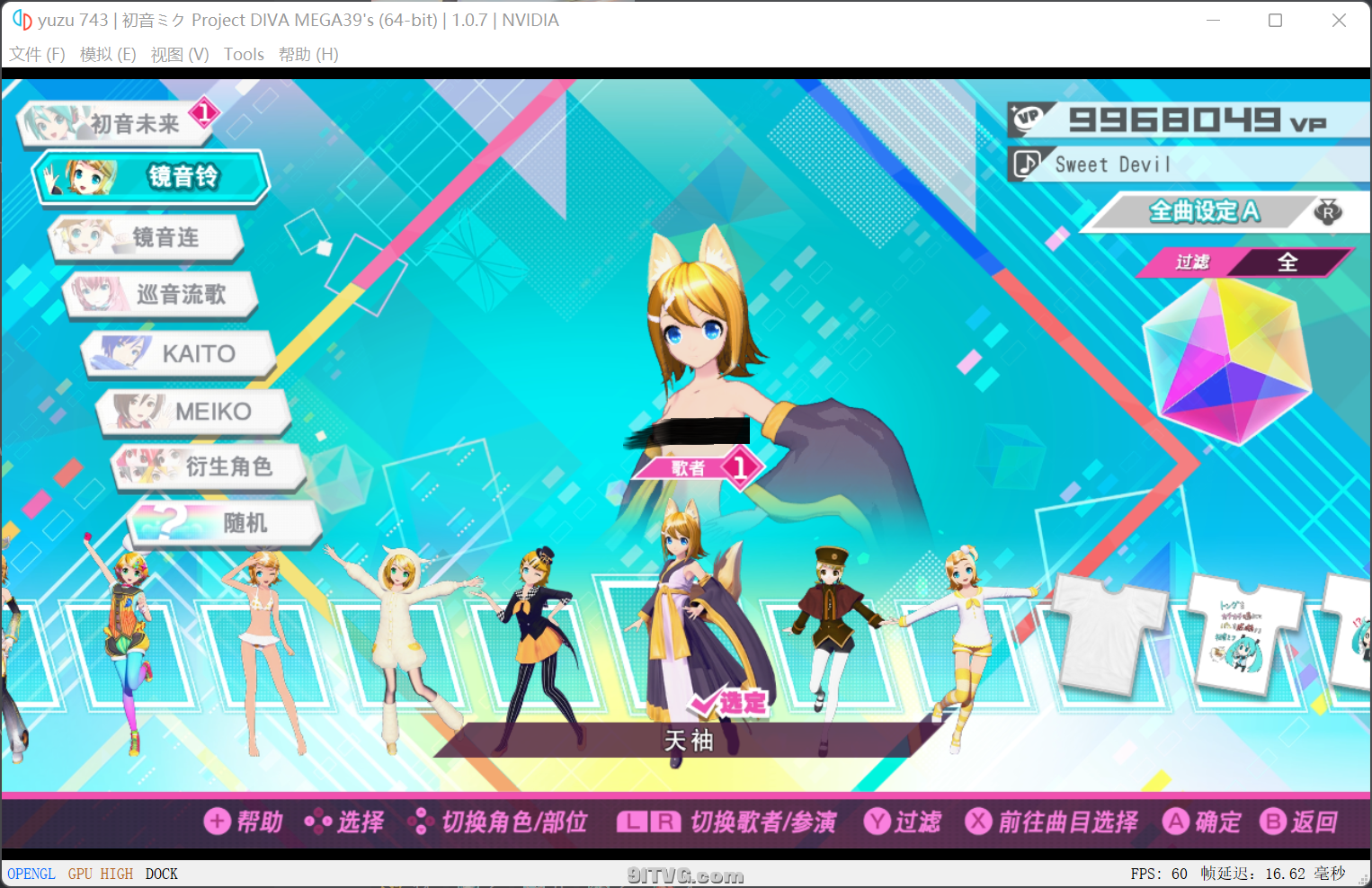Viewport: 1372px width, 888px height.
Task: Click the A 确定 confirm icon
Action: (x=1175, y=821)
